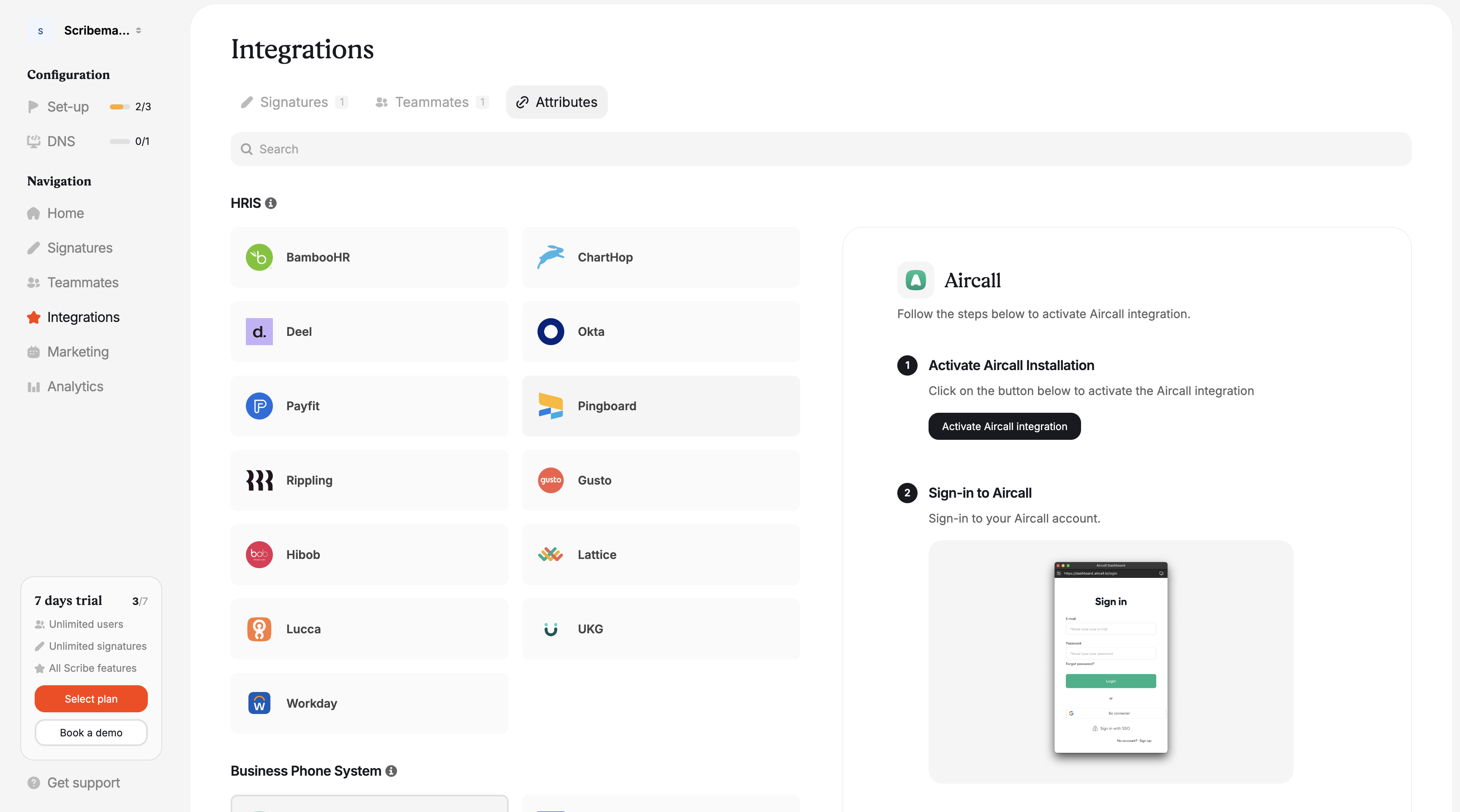Click the Book a demo button

click(x=91, y=733)
